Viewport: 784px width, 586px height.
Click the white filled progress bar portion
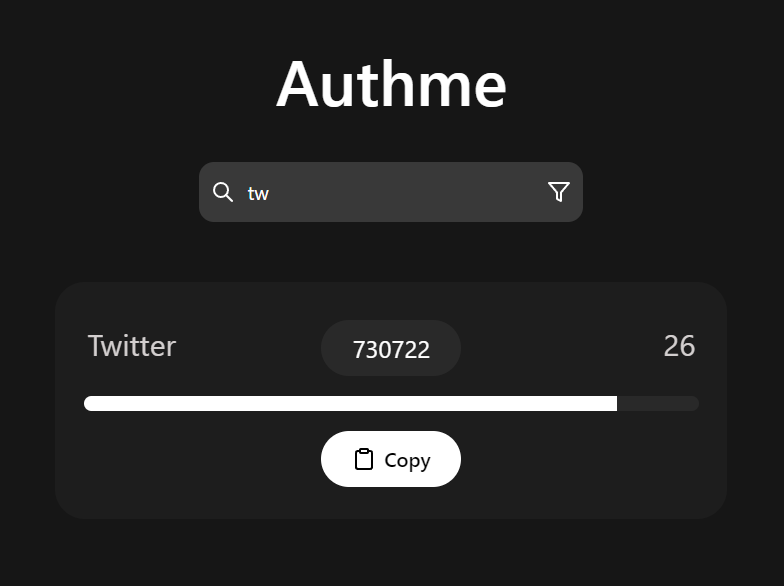[x=350, y=404]
